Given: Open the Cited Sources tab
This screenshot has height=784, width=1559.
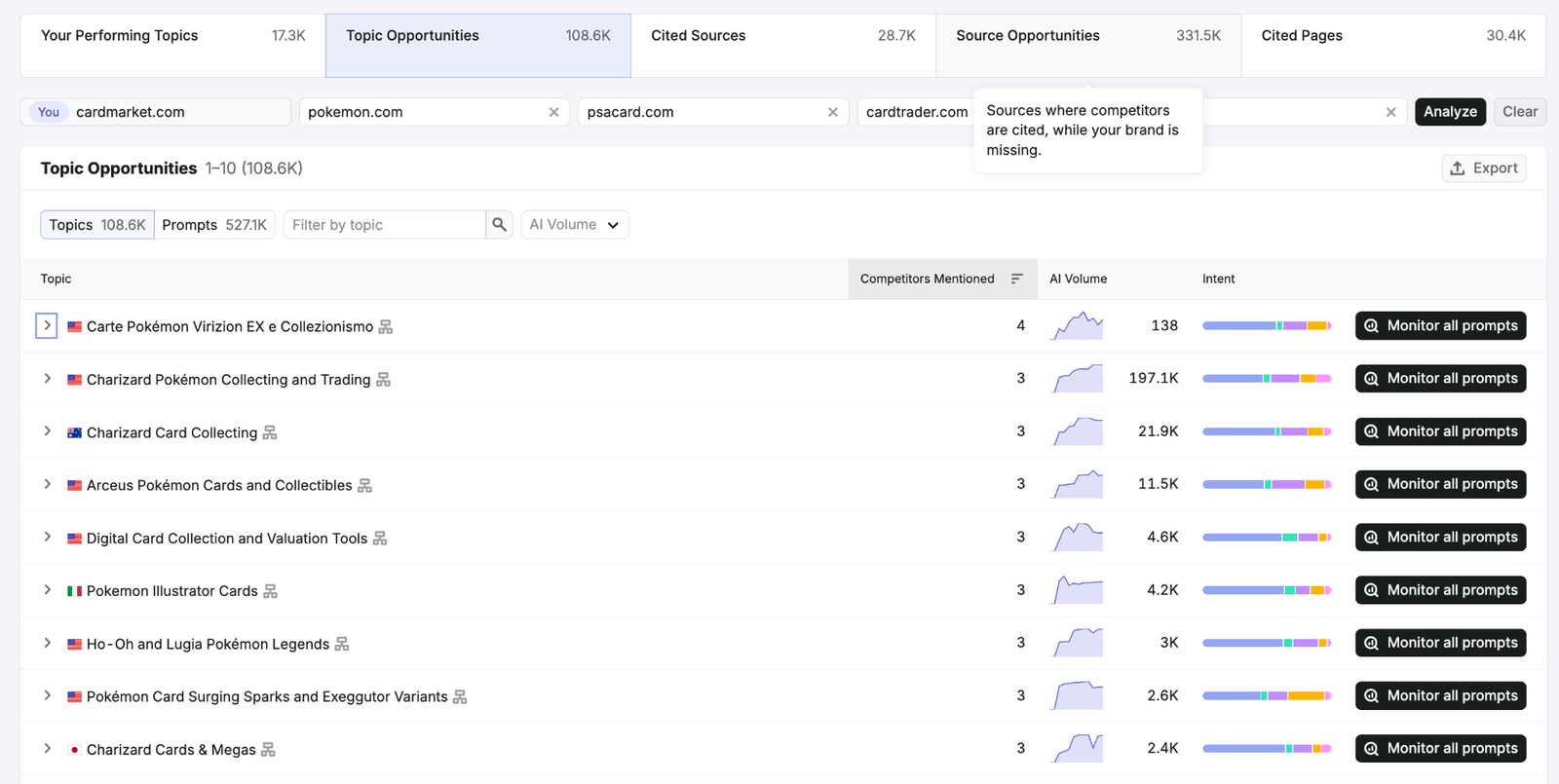Looking at the screenshot, I should point(783,46).
